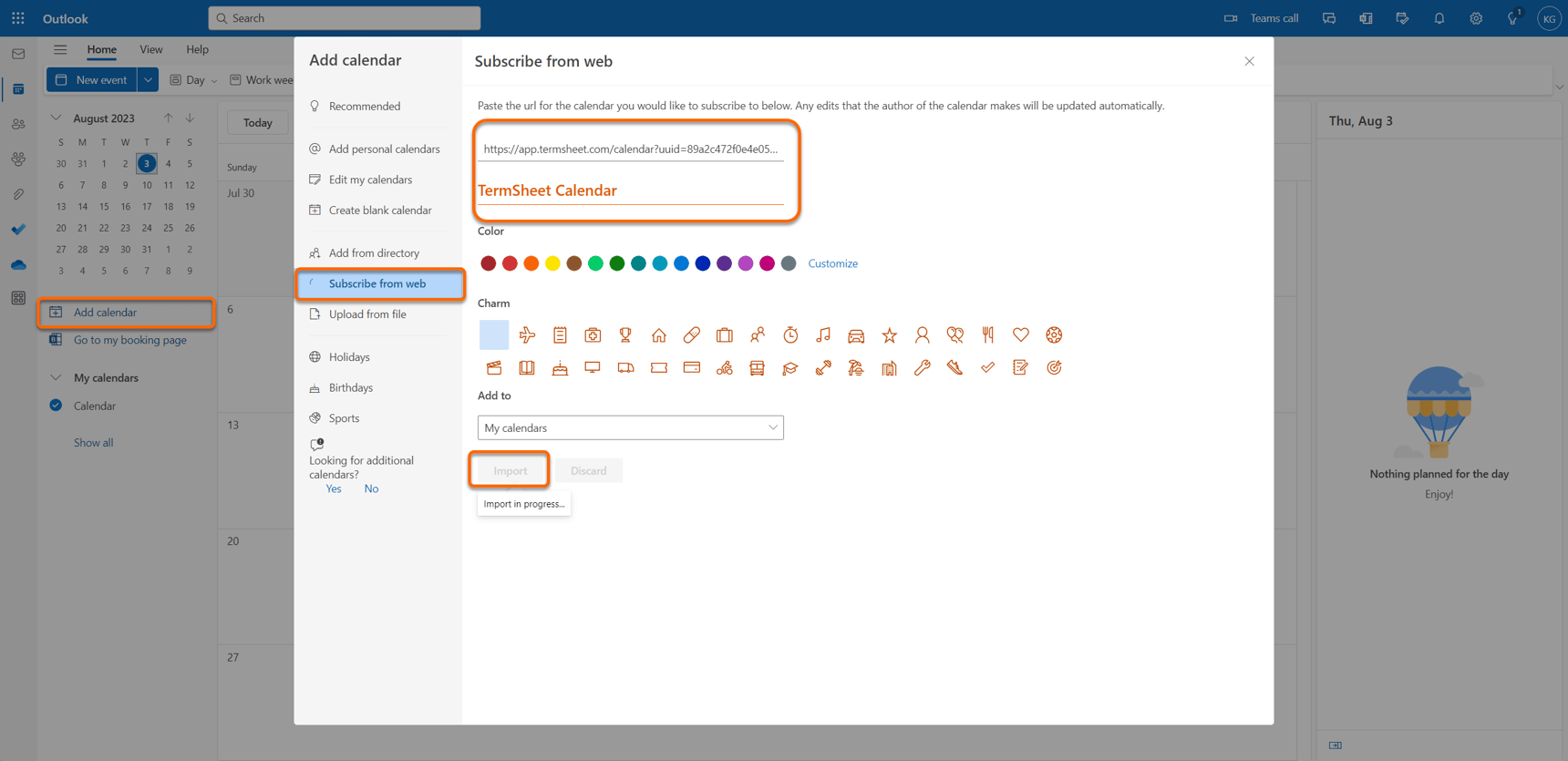Open the New event dropdown arrow
The width and height of the screenshot is (1568, 761).
(x=148, y=80)
